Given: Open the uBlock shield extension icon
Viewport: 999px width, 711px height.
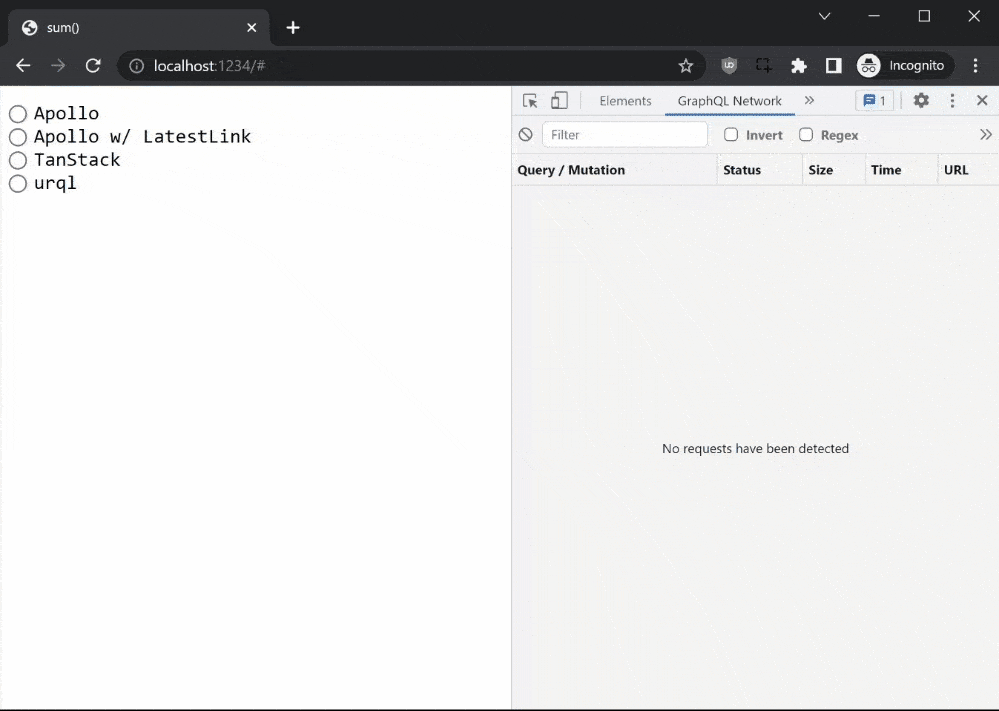Looking at the screenshot, I should pos(729,65).
